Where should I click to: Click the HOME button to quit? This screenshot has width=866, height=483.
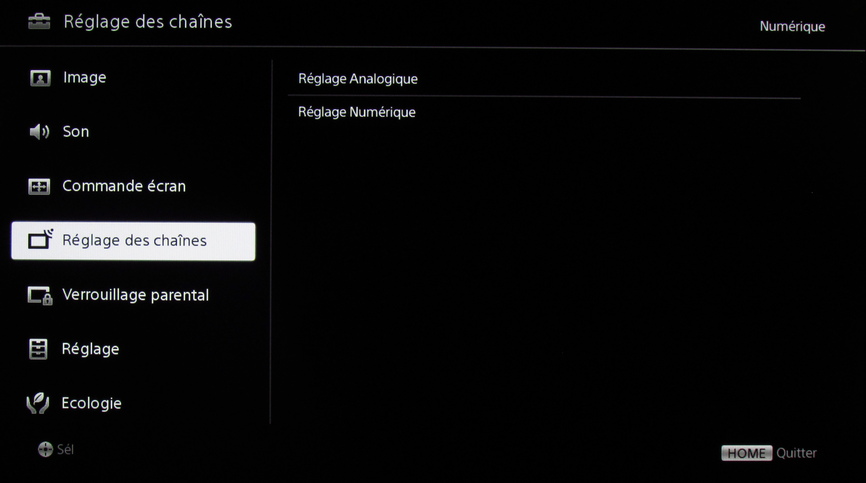[x=746, y=453]
